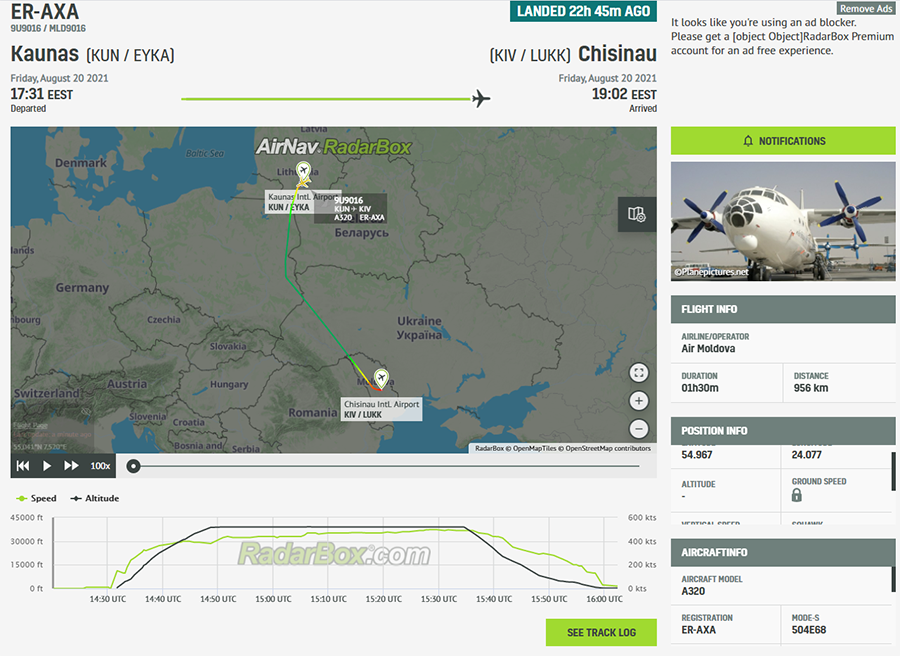
Task: Change the 100x playback speed
Action: [x=100, y=466]
